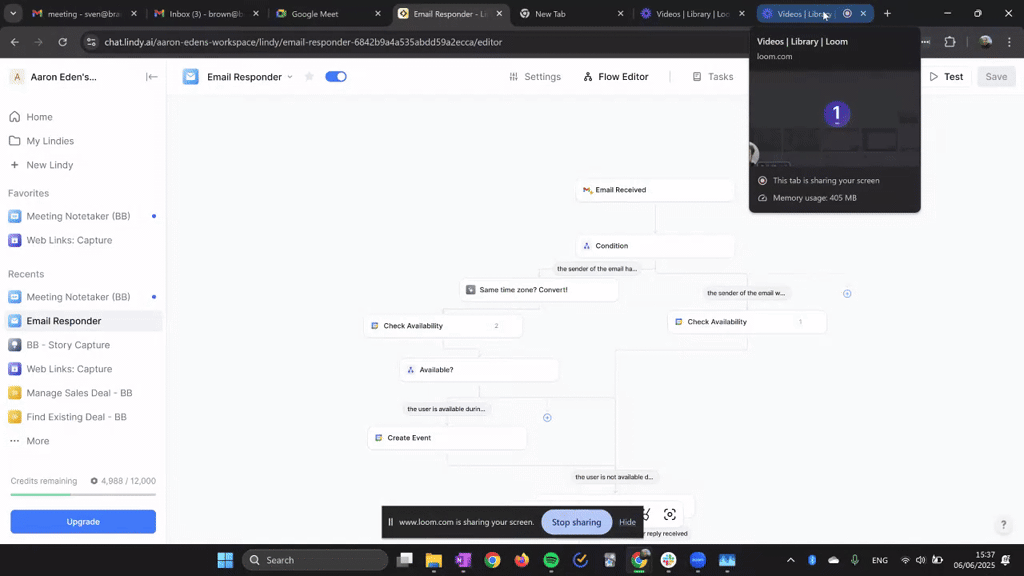Click the plus icon below Available node
The width and height of the screenshot is (1024, 576).
(x=547, y=418)
